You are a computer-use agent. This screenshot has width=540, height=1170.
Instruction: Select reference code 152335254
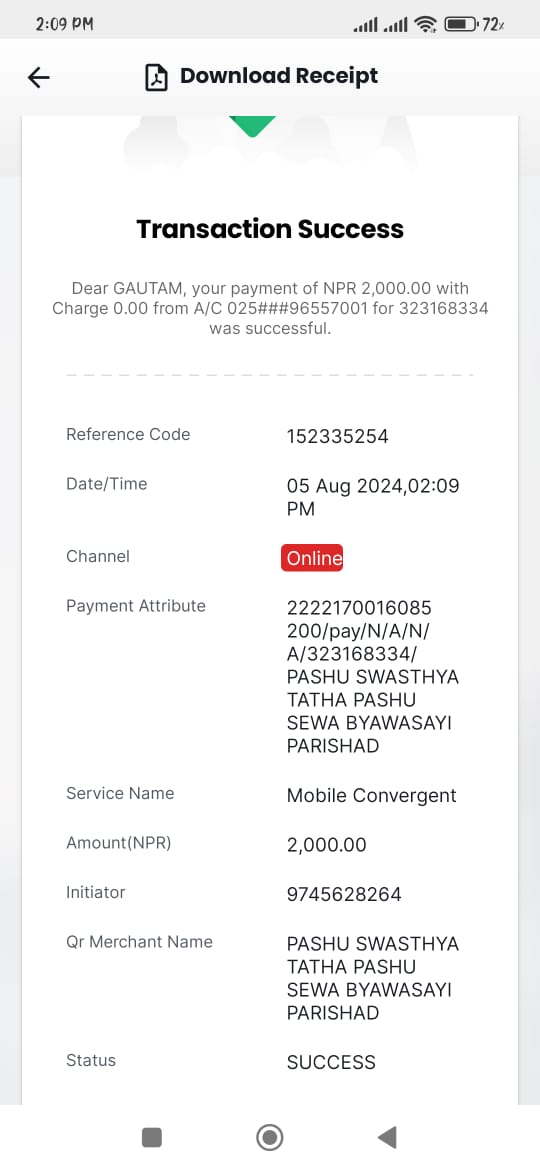[x=338, y=437]
